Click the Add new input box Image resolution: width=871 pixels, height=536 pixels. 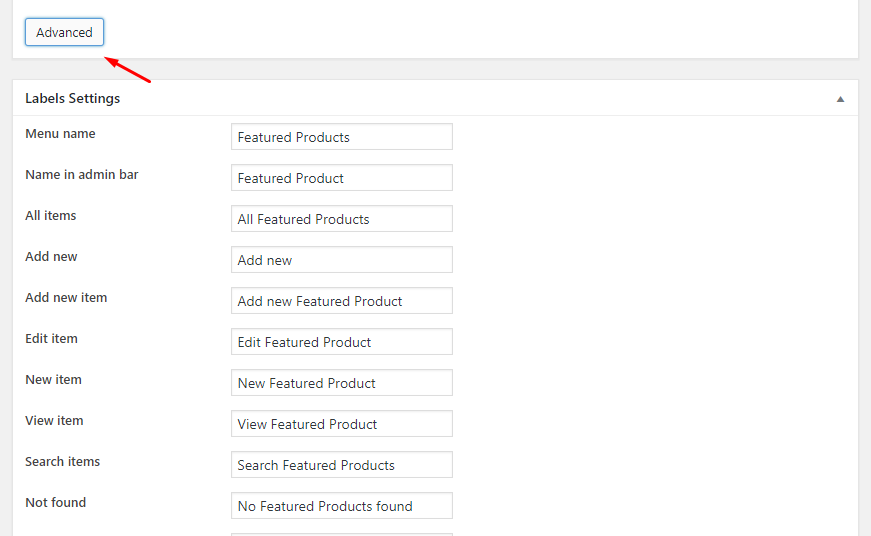point(341,260)
